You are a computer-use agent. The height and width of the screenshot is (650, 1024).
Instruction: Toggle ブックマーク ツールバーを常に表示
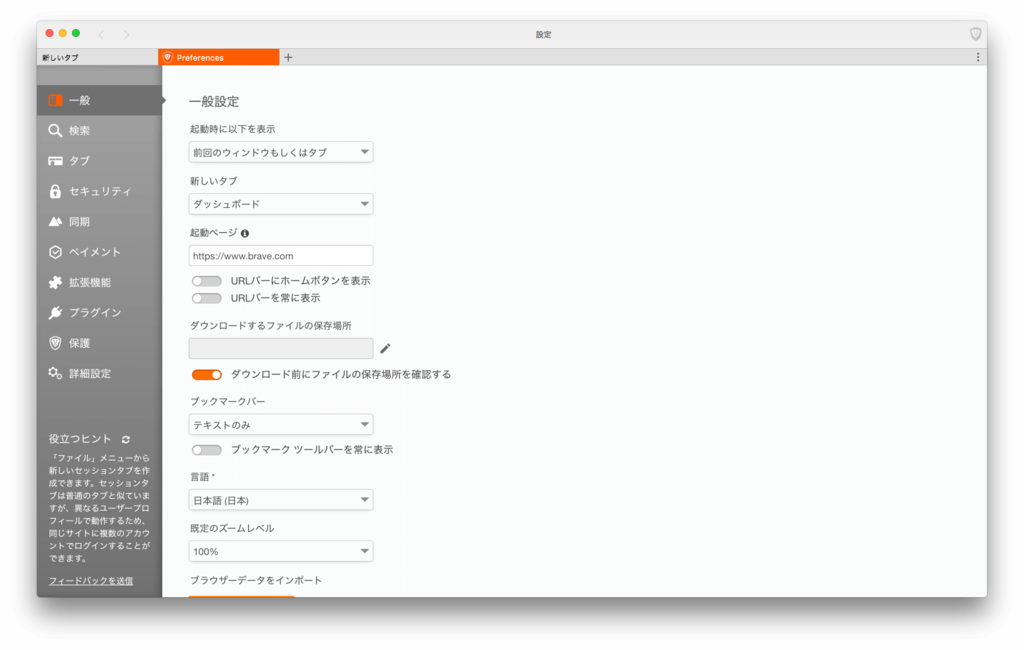tap(207, 449)
